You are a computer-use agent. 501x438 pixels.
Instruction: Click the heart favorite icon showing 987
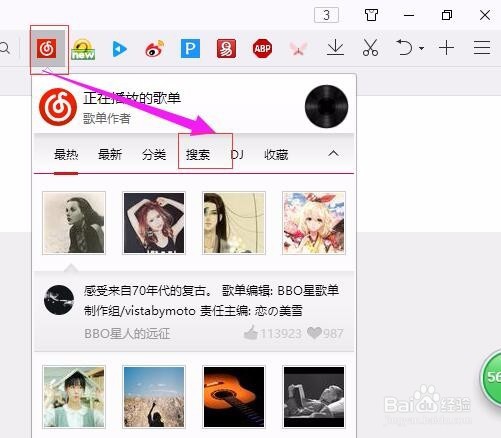314,333
